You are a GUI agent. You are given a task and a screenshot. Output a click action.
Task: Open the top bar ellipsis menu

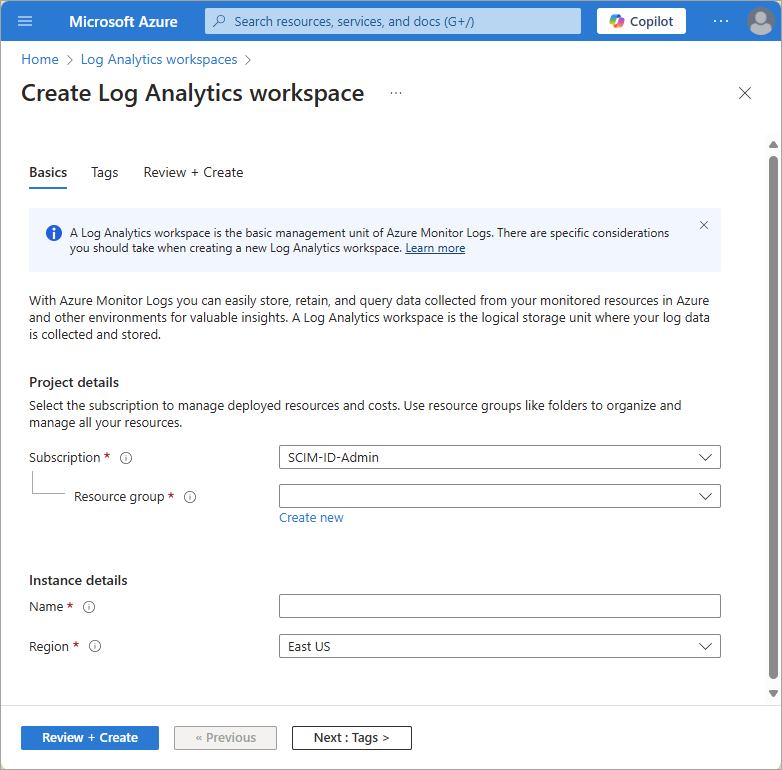click(x=721, y=21)
